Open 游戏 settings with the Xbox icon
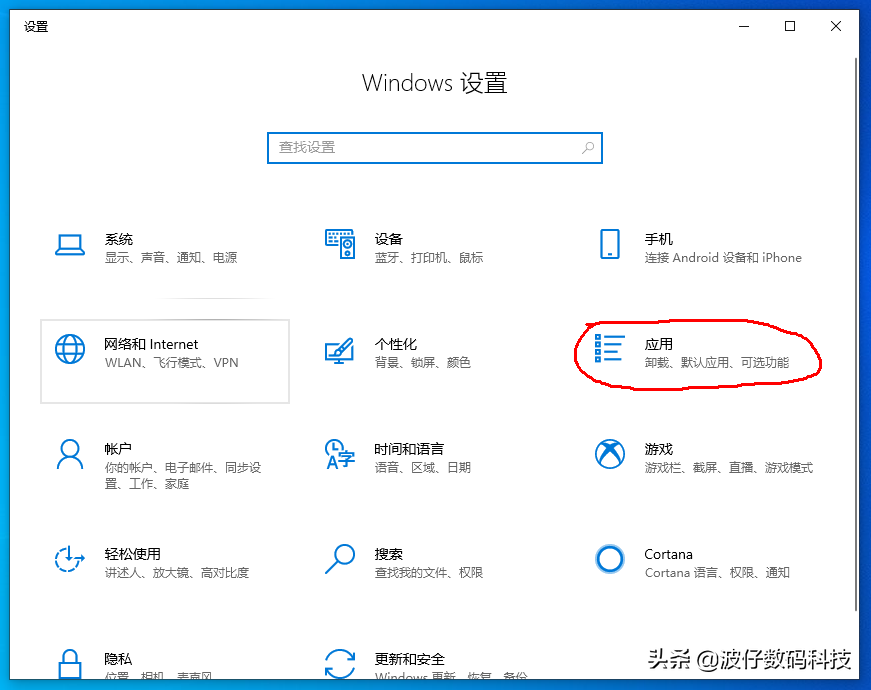Image resolution: width=871 pixels, height=690 pixels. (x=610, y=454)
